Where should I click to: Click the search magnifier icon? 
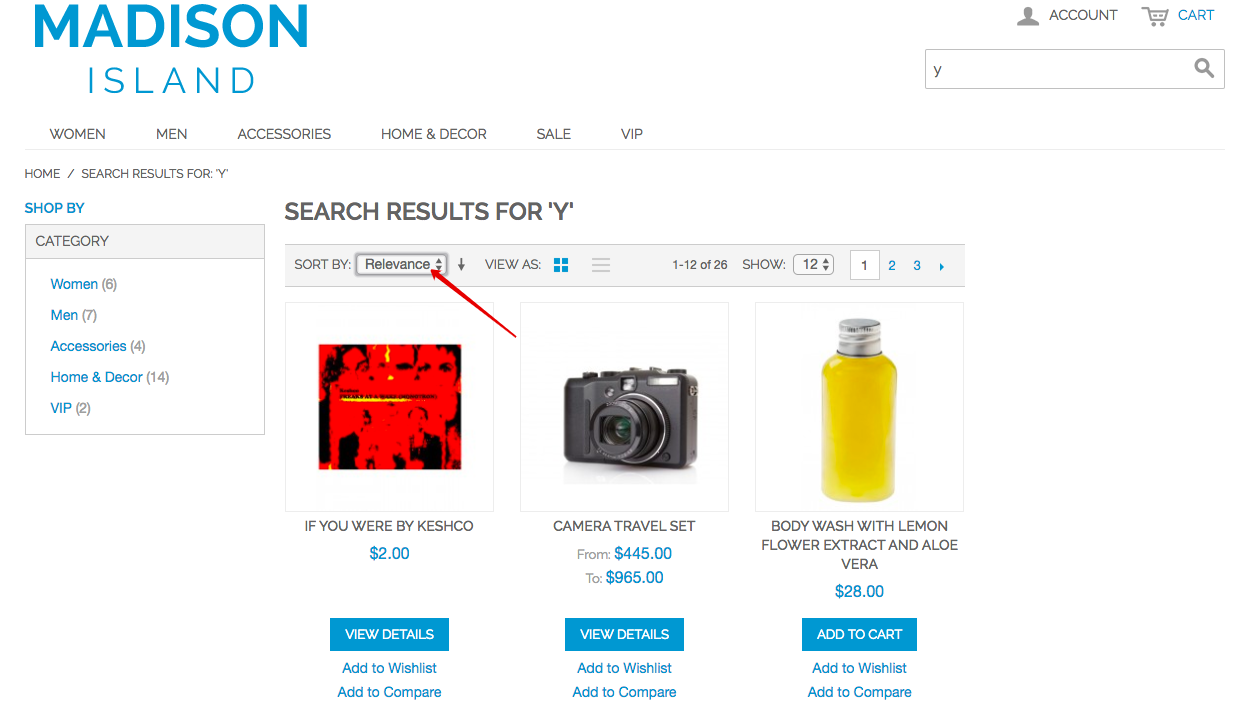pos(1204,68)
